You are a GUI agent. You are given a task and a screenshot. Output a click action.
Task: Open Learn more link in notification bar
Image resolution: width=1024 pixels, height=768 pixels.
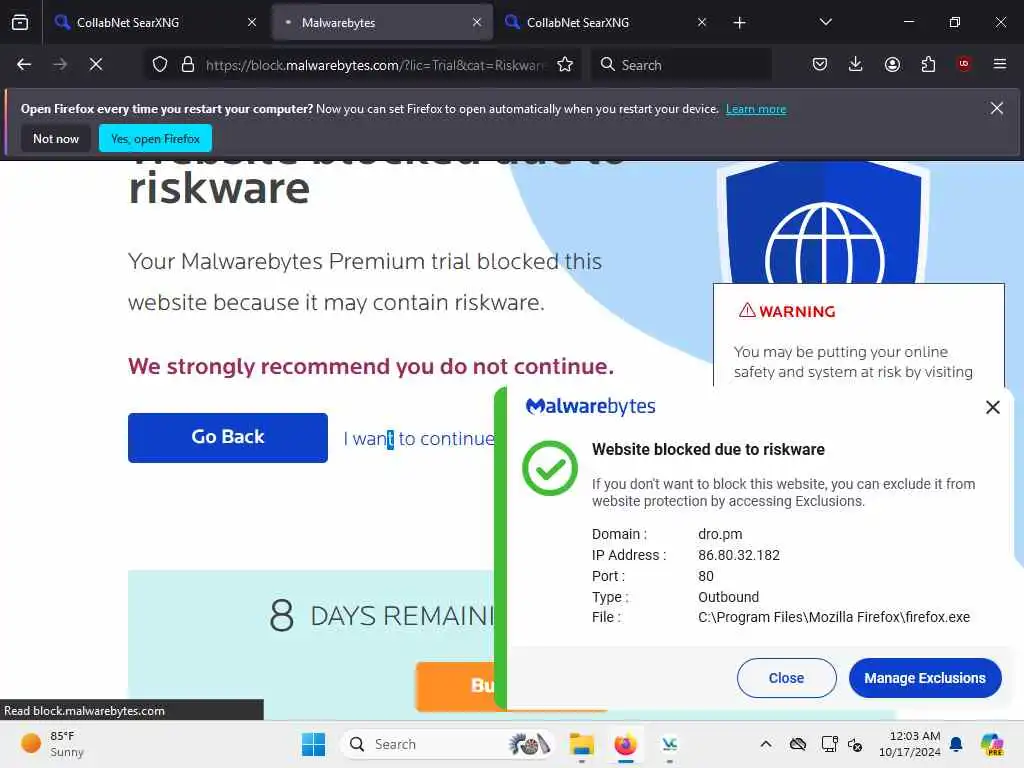pyautogui.click(x=756, y=109)
